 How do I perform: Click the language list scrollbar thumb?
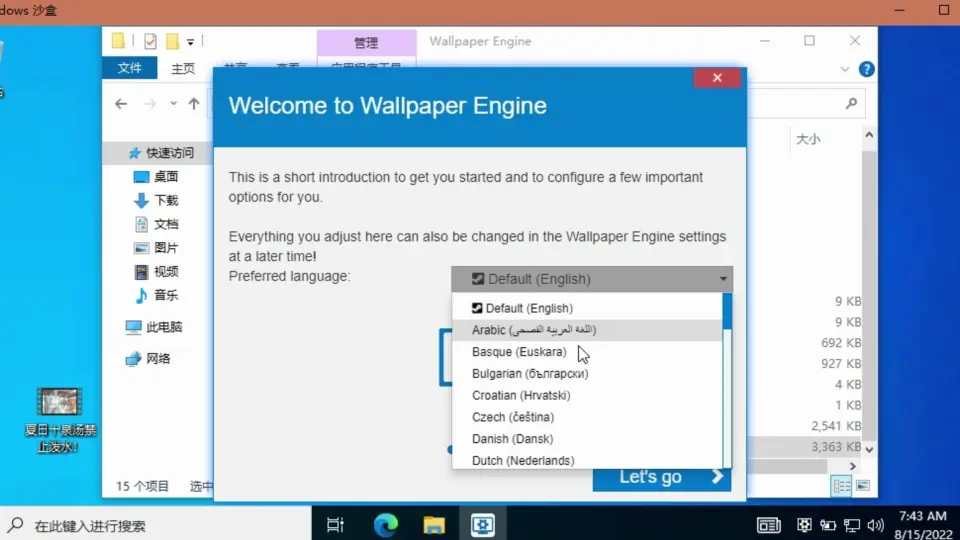(727, 311)
